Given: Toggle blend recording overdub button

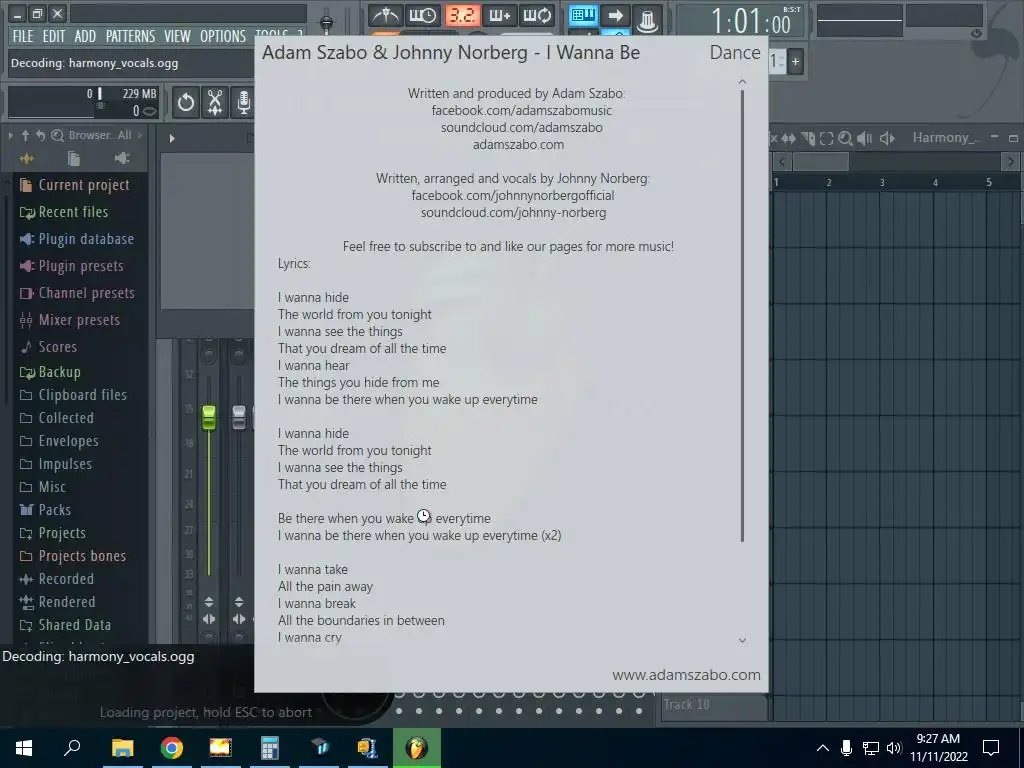Looking at the screenshot, I should click(500, 15).
